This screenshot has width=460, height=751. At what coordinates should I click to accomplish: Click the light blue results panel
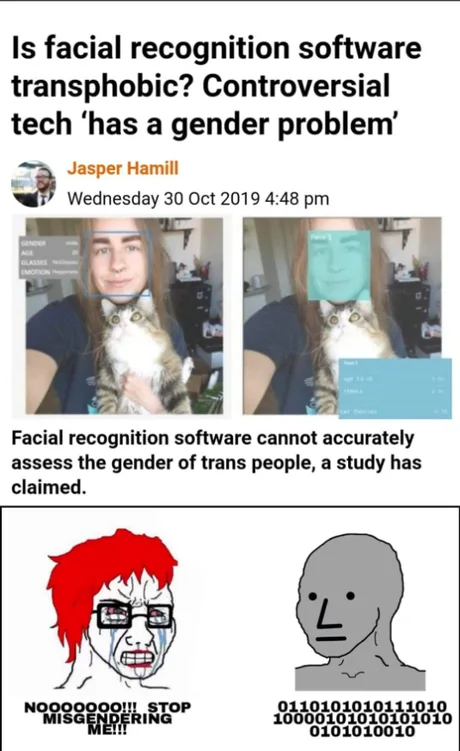(x=395, y=388)
